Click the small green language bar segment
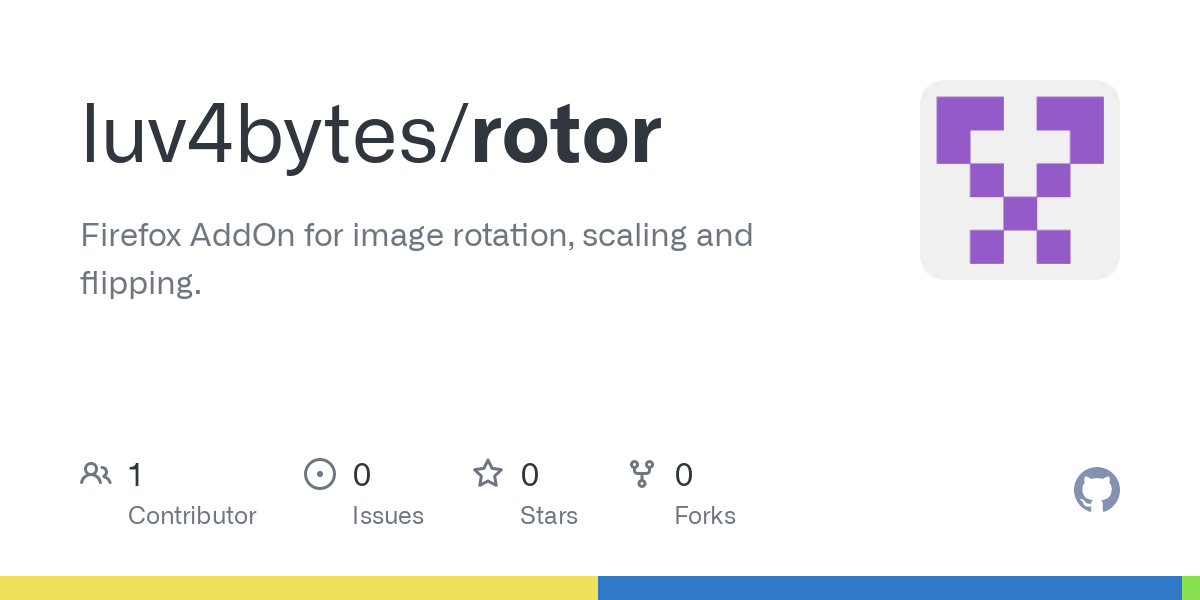1200x600 pixels. [1191, 588]
